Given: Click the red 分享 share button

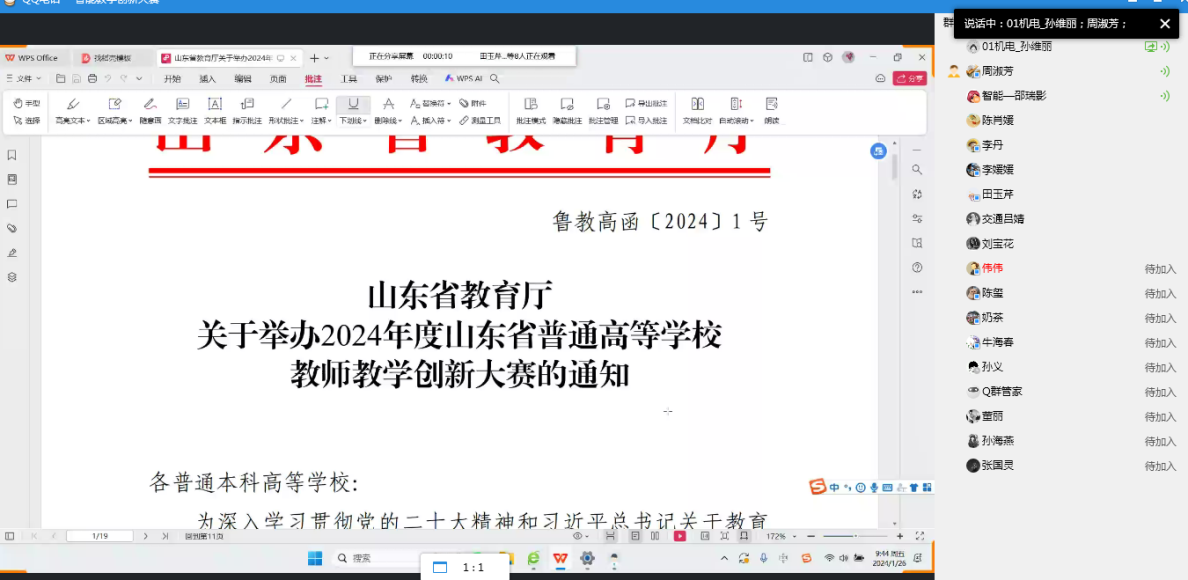Looking at the screenshot, I should pos(909,78).
